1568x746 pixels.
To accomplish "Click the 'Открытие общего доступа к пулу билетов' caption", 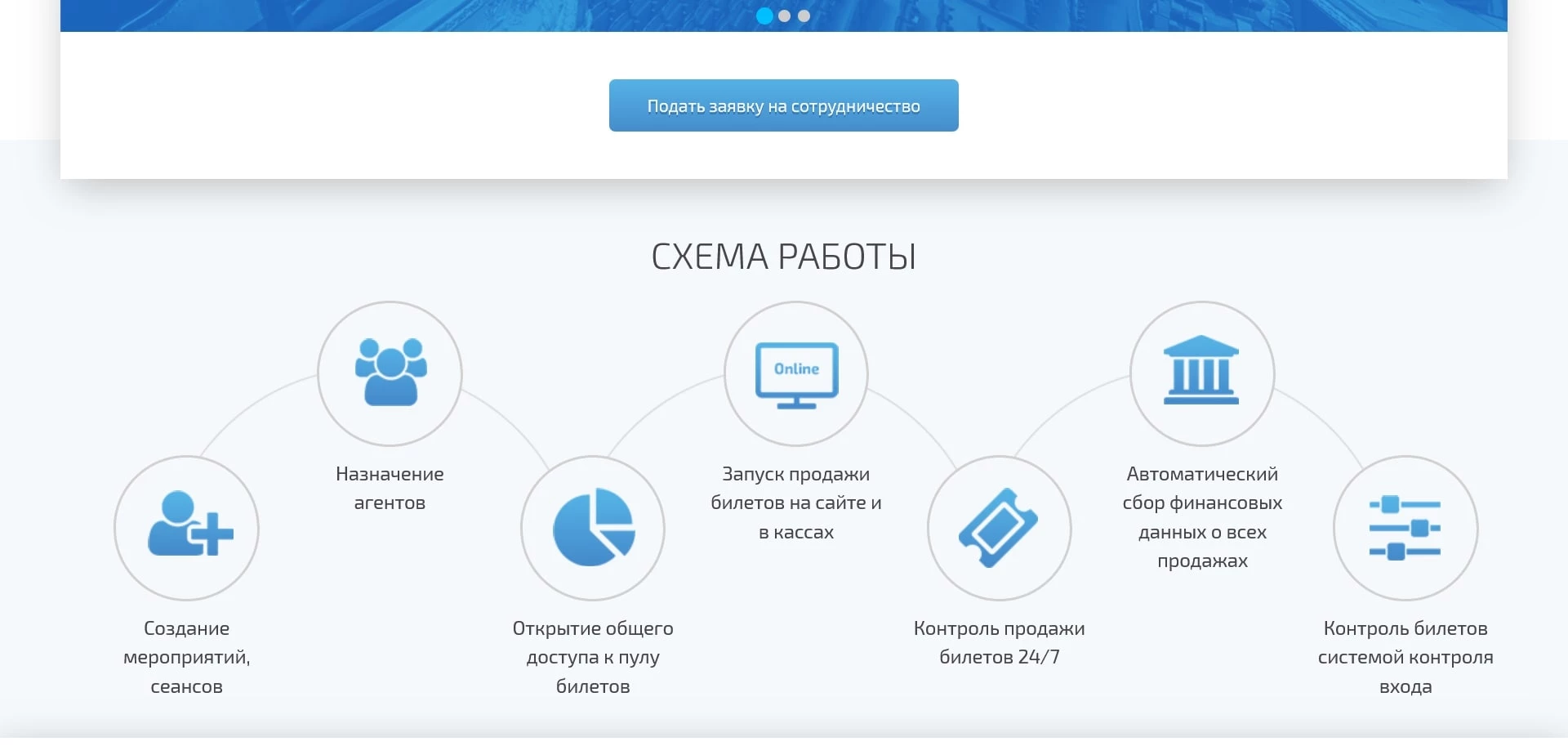I will pyautogui.click(x=593, y=657).
